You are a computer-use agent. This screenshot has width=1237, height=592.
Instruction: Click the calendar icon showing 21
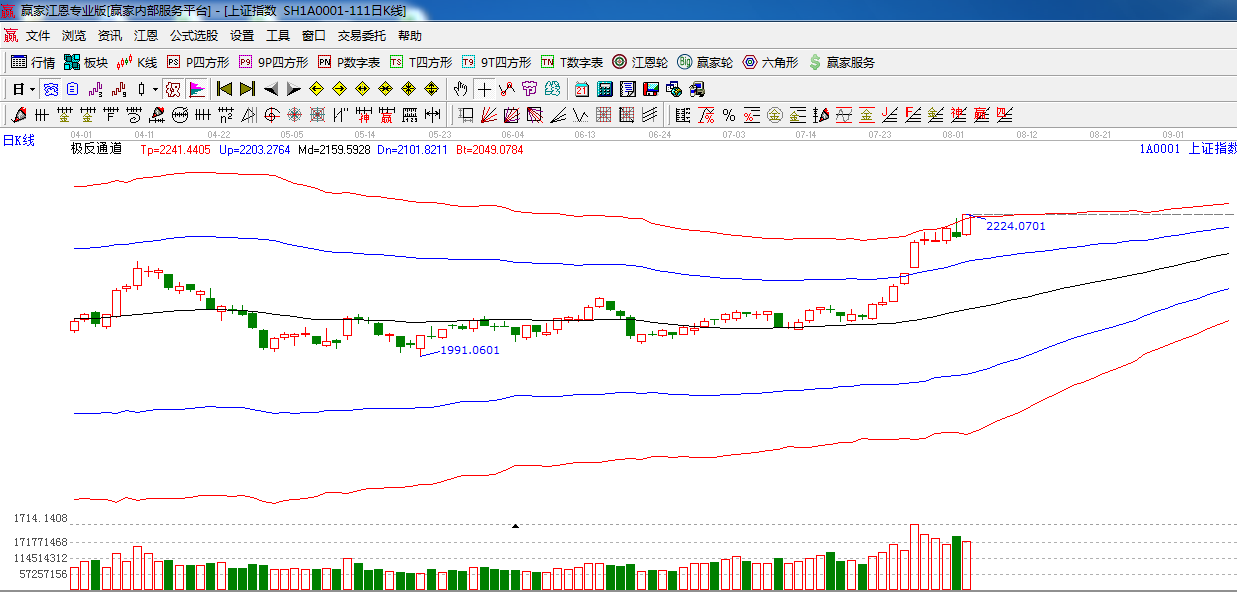click(x=581, y=89)
